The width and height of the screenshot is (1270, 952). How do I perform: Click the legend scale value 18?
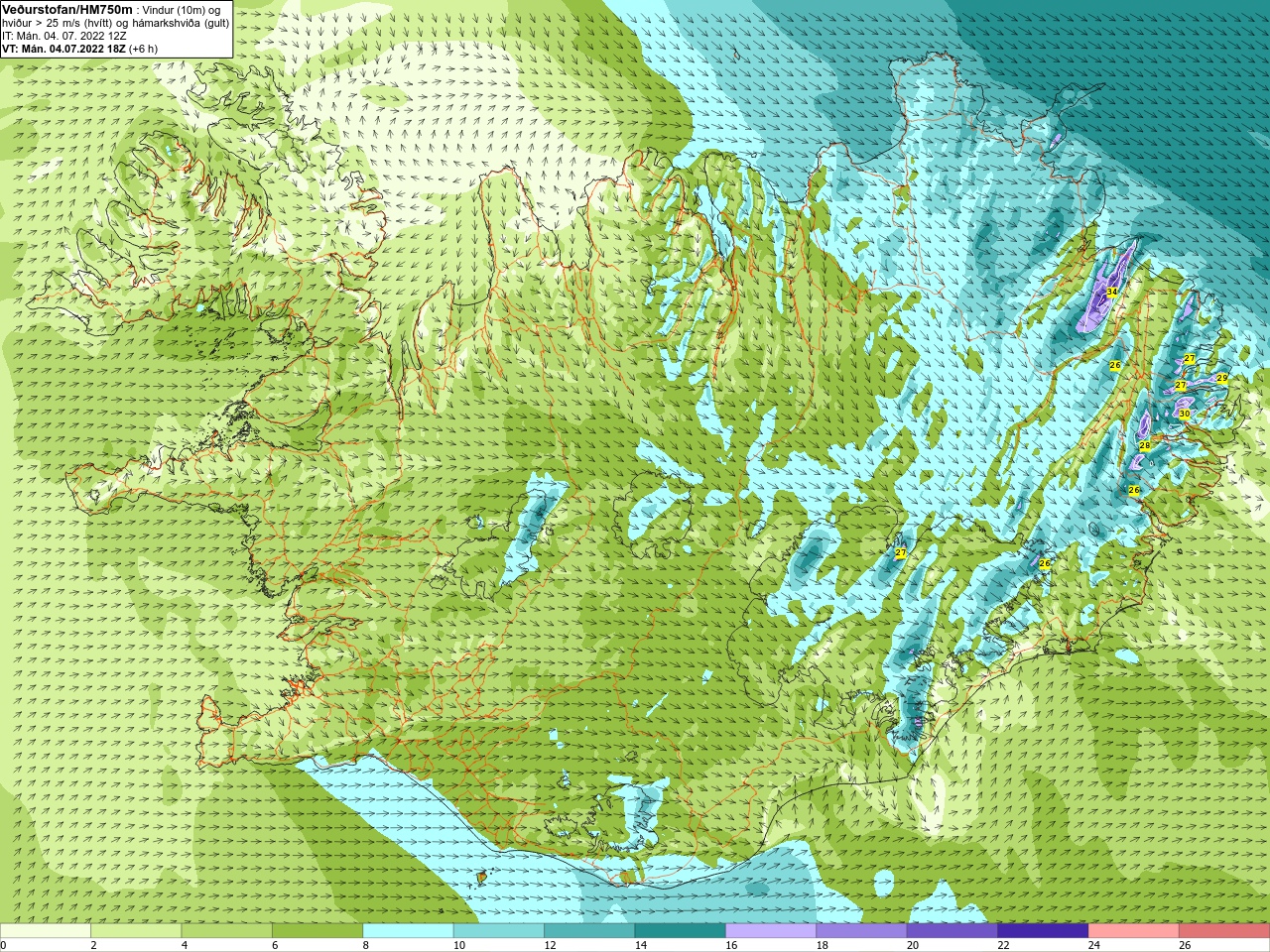click(x=822, y=945)
